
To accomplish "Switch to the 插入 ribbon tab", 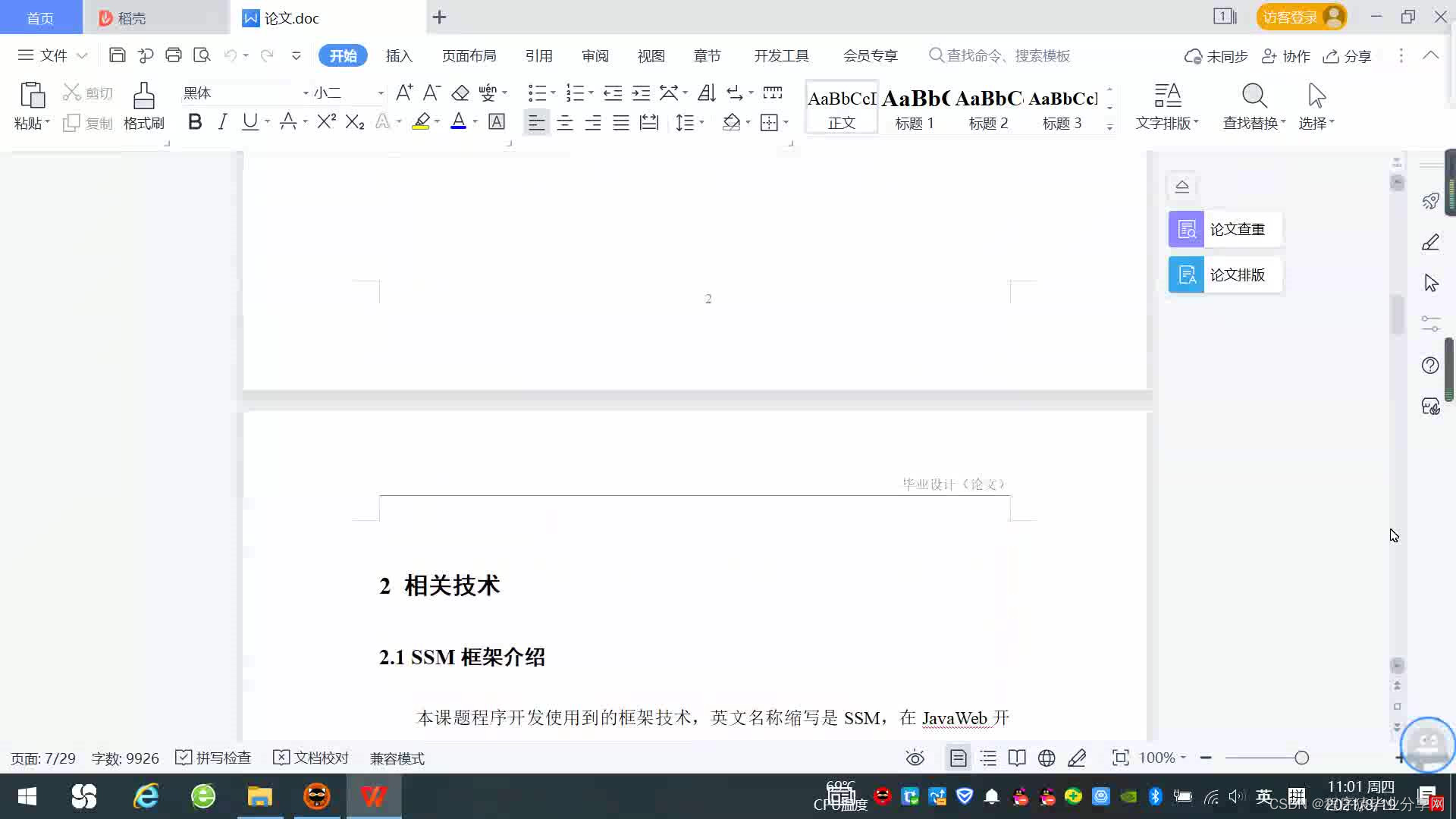I will click(x=398, y=55).
